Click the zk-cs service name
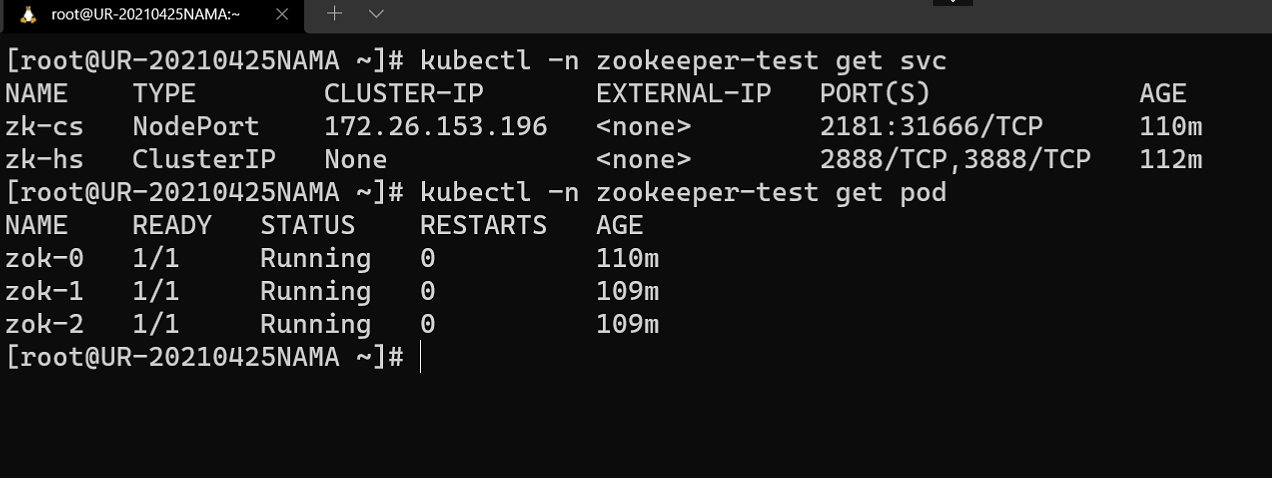The height and width of the screenshot is (478, 1272). coord(44,127)
